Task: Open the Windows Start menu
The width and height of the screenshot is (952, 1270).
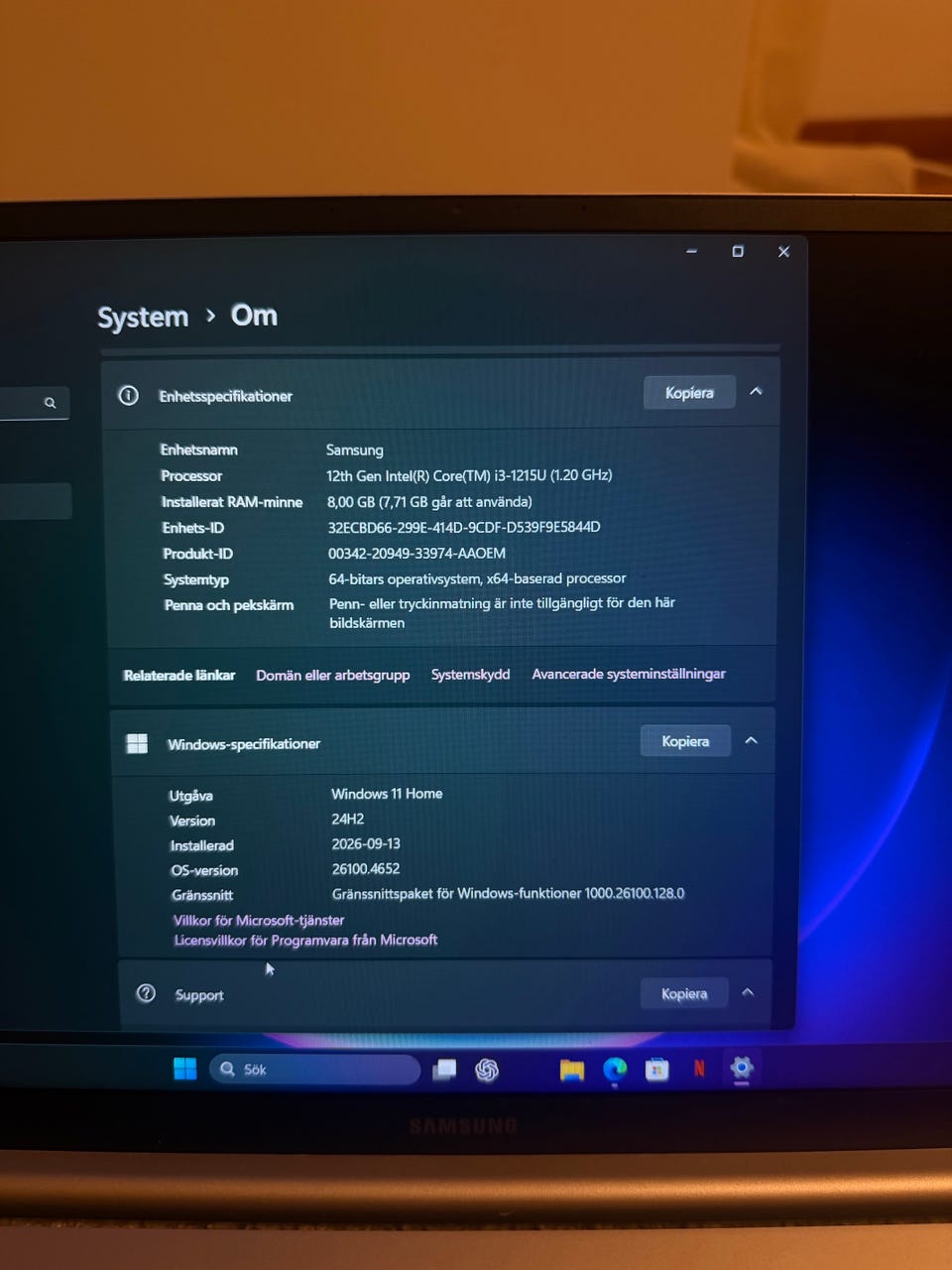Action: pyautogui.click(x=185, y=1069)
